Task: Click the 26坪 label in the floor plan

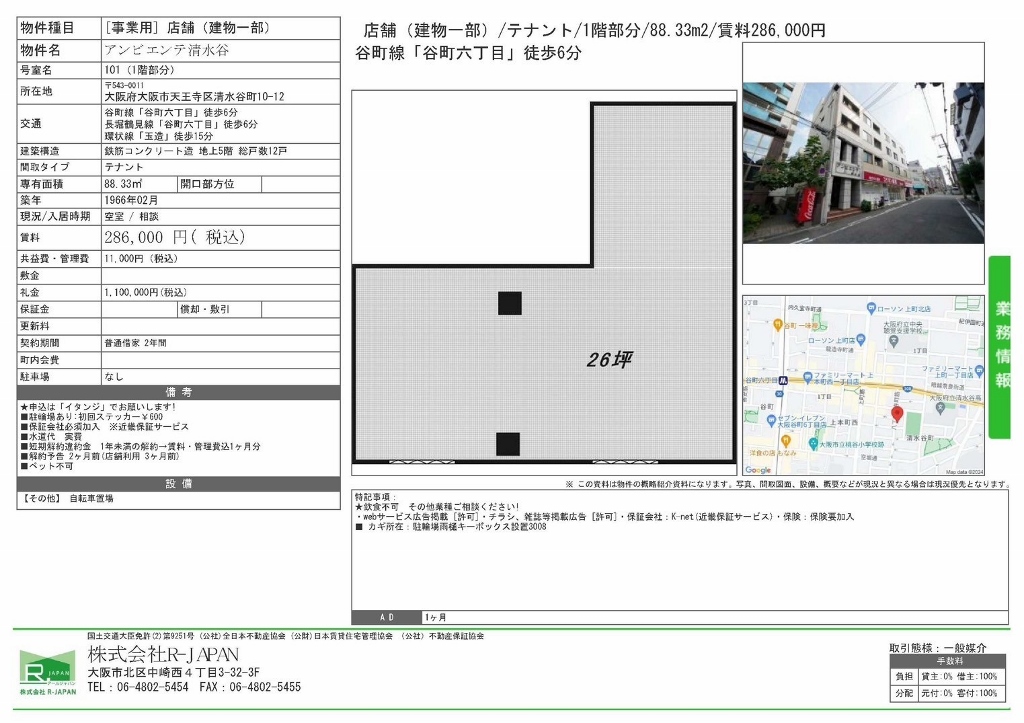Action: (608, 360)
